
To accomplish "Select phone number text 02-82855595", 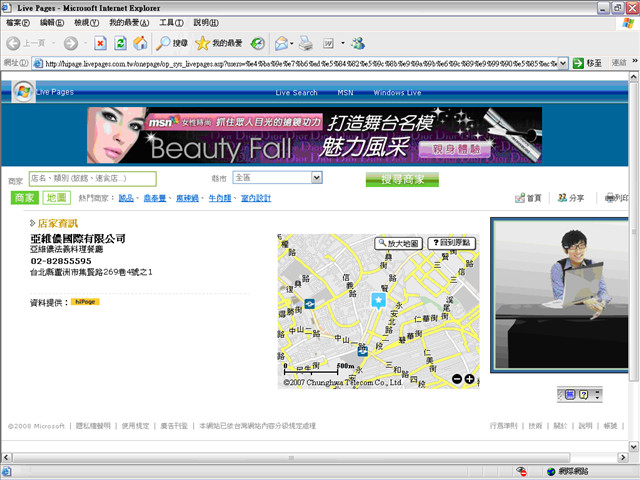I will pos(61,261).
